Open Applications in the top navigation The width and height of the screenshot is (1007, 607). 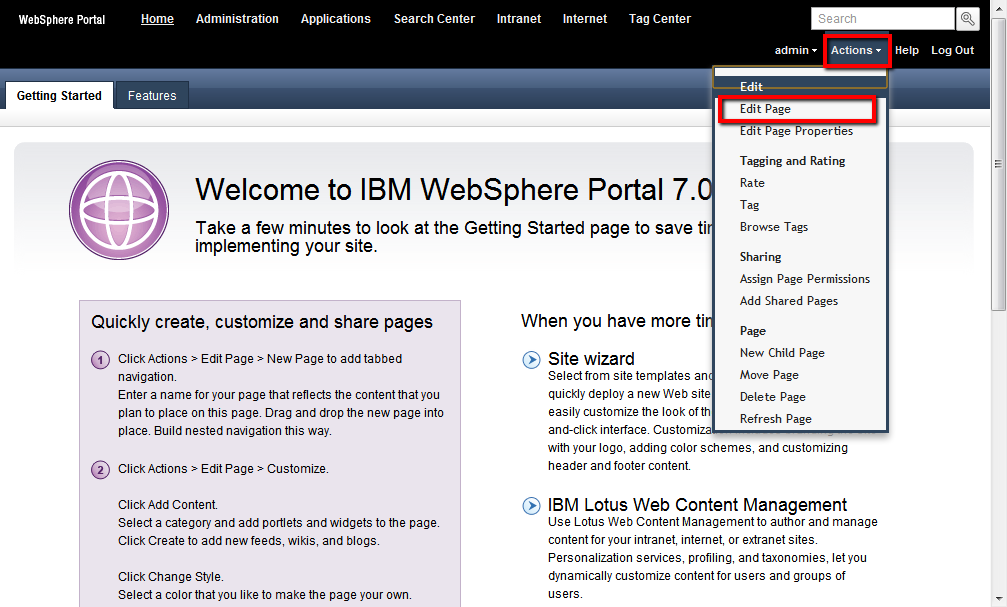click(x=336, y=19)
